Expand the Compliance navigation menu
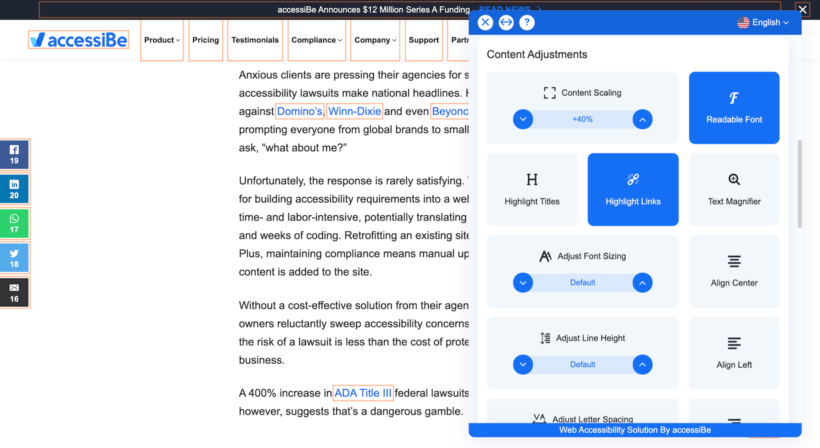Screen dimensions: 820x448 (316, 40)
